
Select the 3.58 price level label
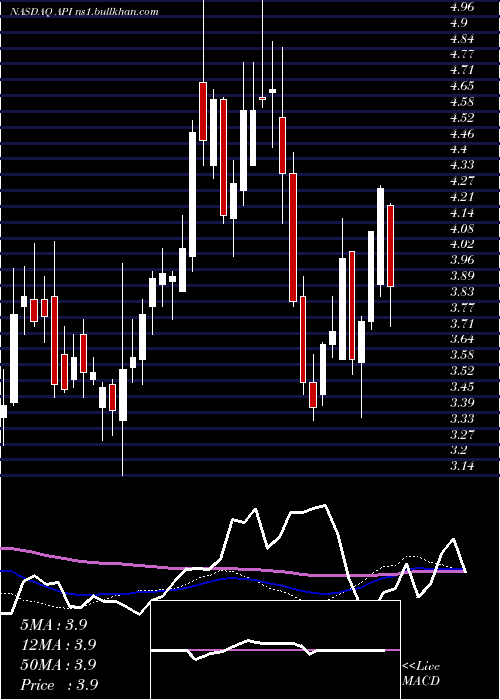464,355
